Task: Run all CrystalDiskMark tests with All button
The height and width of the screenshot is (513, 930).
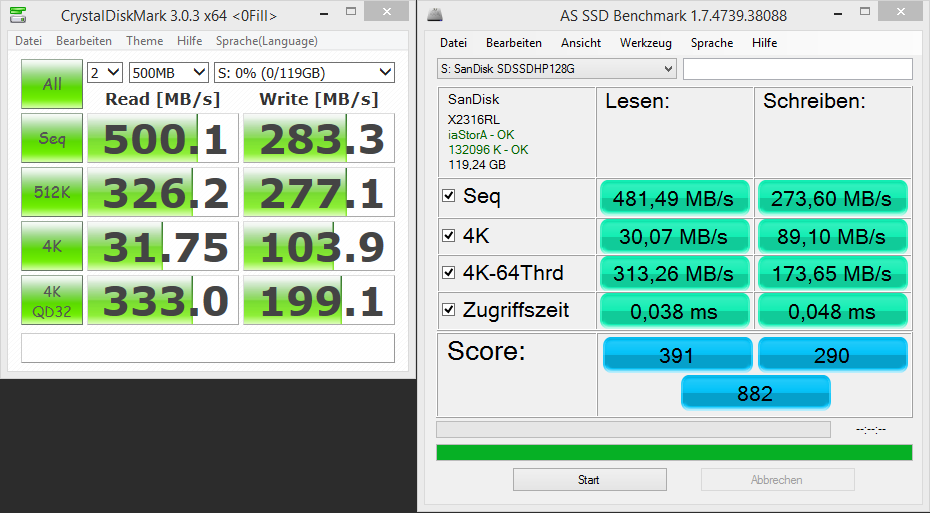Action: tap(52, 84)
